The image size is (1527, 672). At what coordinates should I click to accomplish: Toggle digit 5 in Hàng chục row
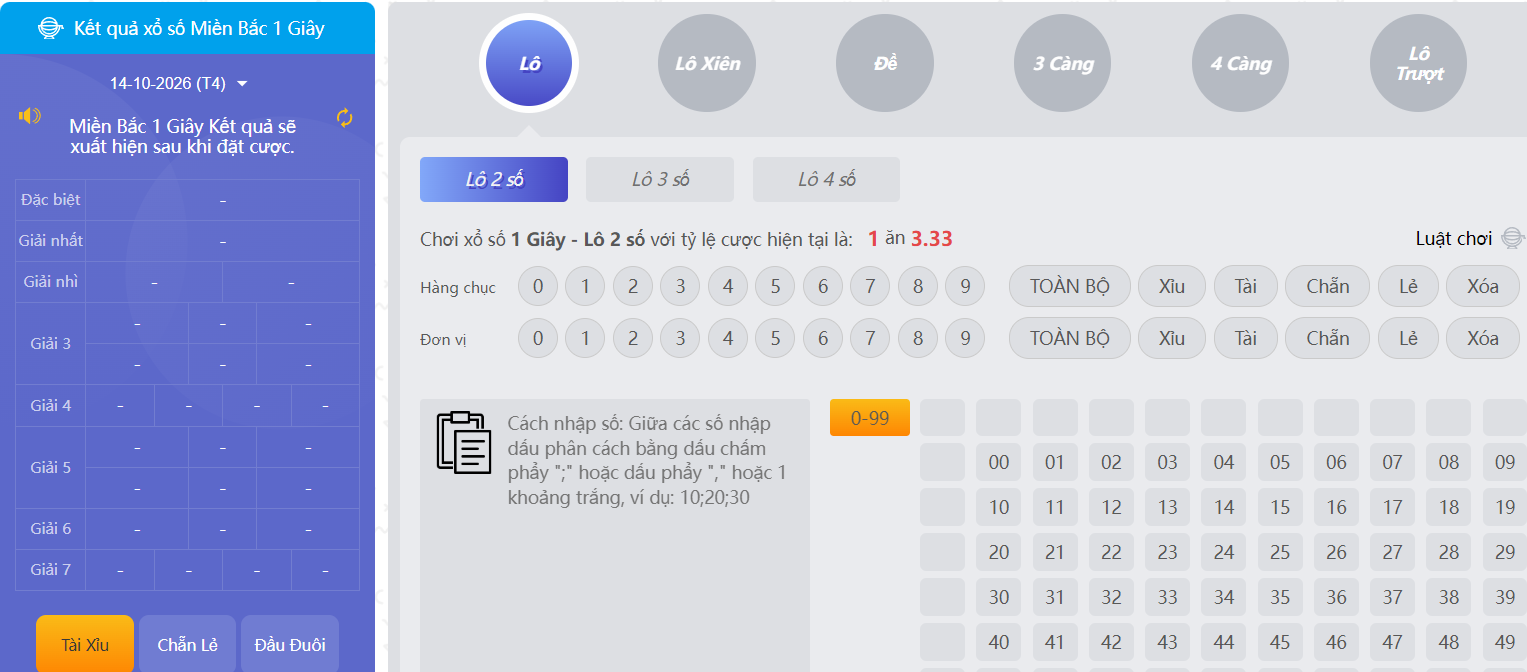[x=775, y=287]
